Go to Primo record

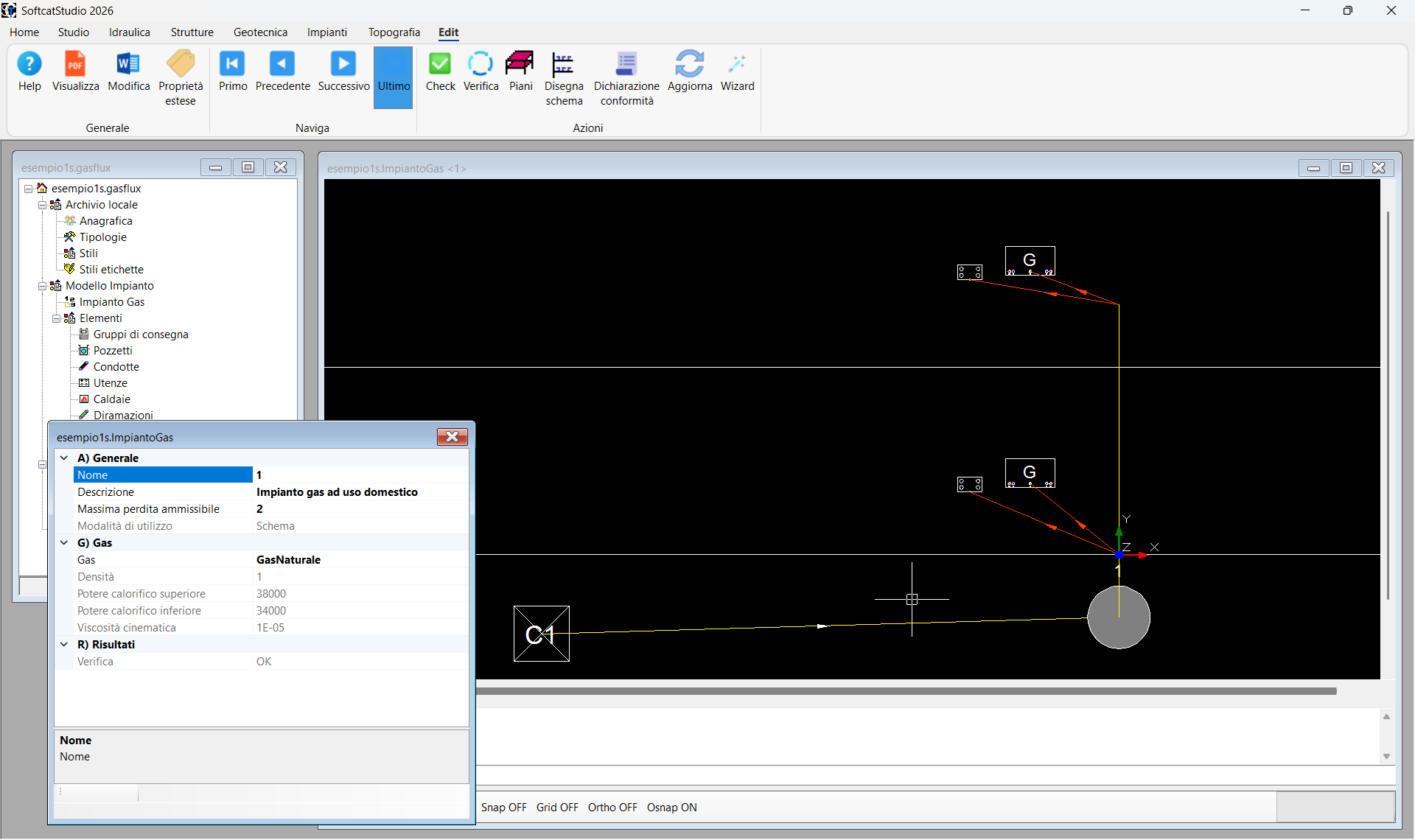coord(232,71)
